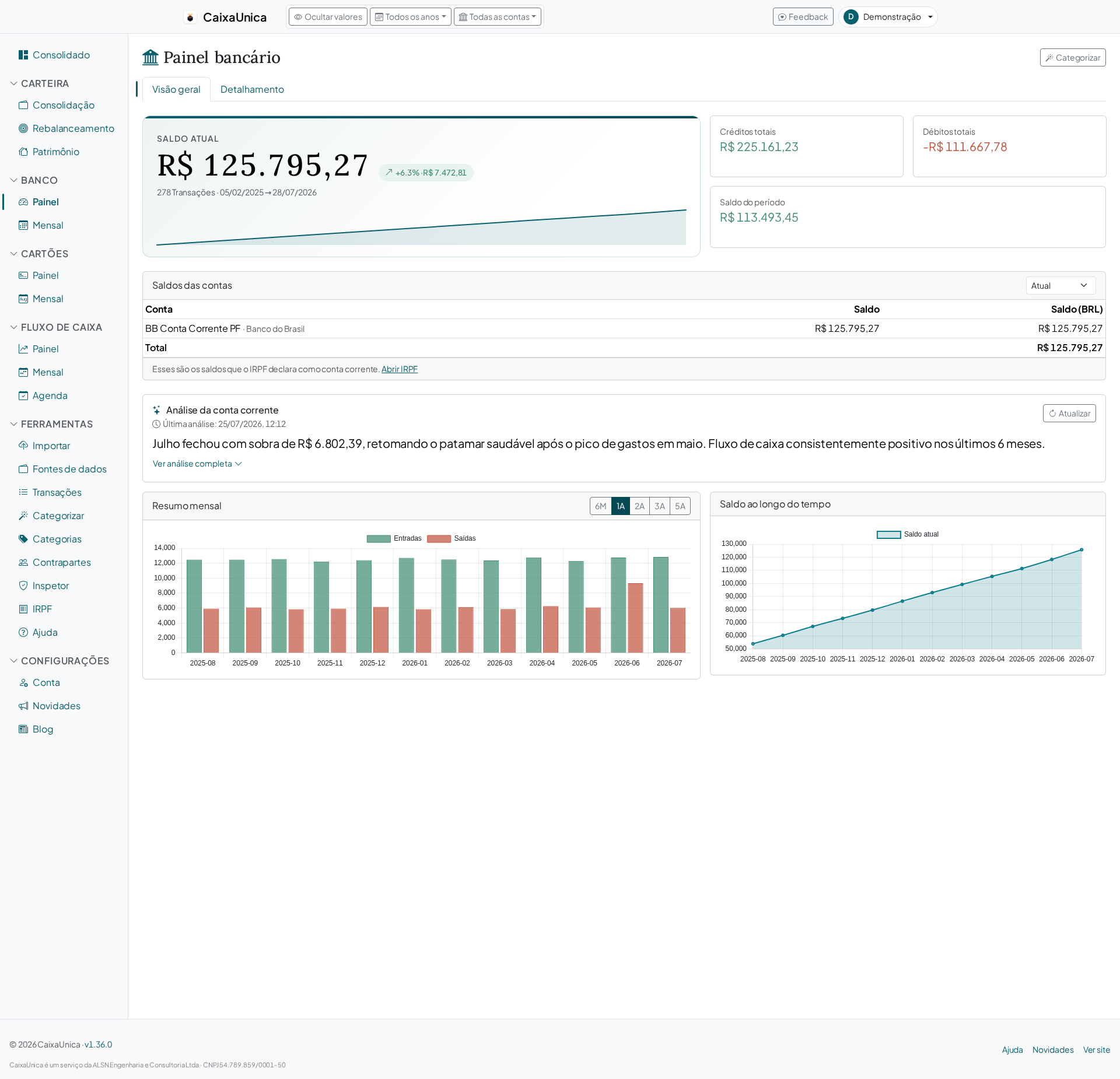This screenshot has height=1079, width=1120.
Task: Toggle Saídas series in chart legend
Action: coord(452,538)
